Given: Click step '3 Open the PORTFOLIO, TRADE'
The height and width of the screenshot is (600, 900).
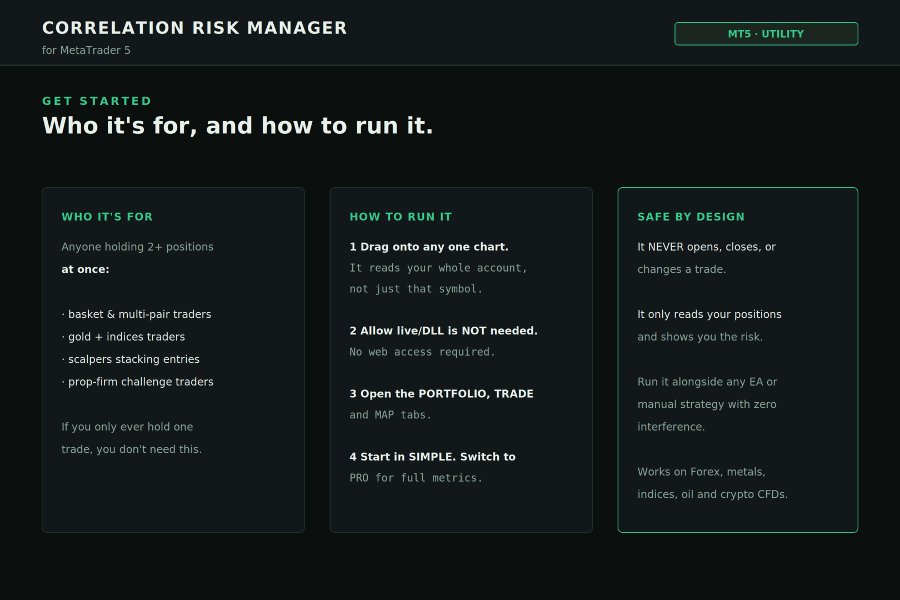Looking at the screenshot, I should coord(441,394).
